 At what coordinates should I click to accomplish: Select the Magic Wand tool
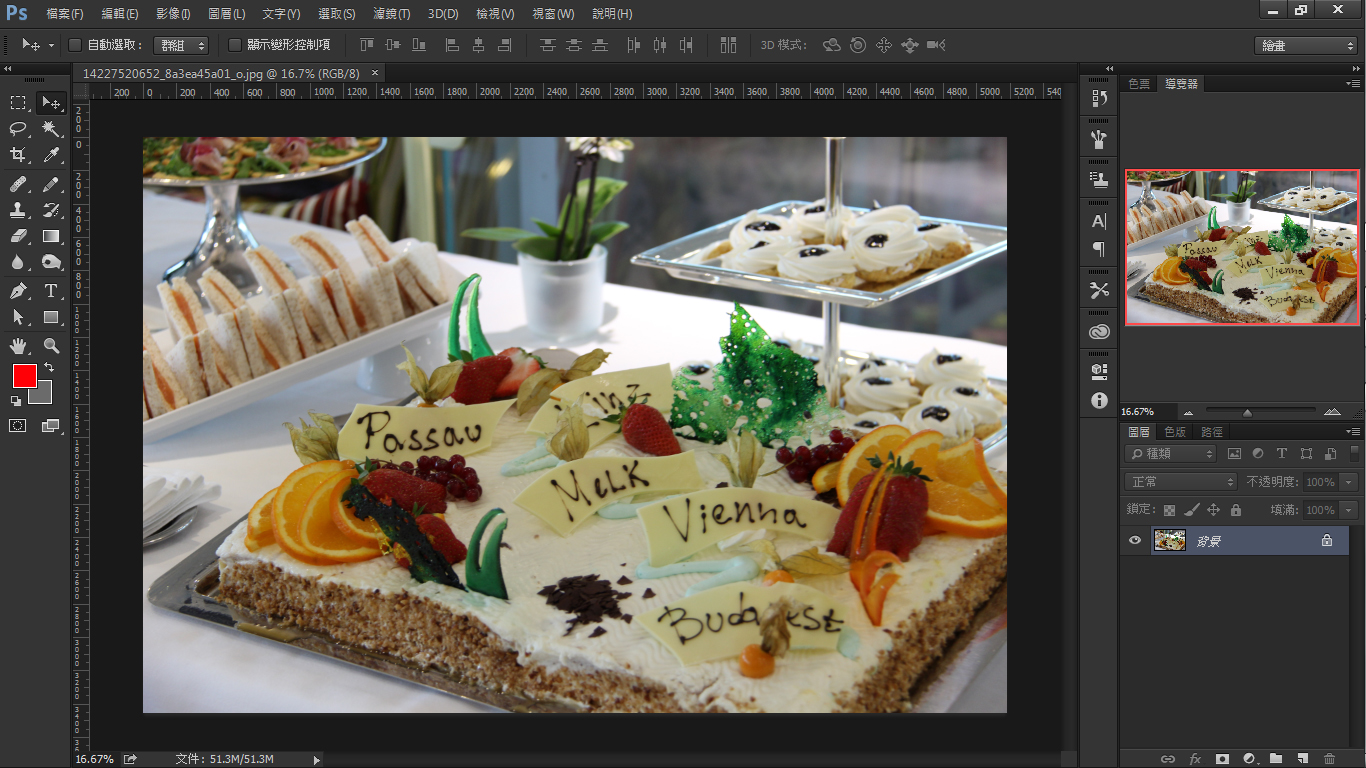(51, 128)
